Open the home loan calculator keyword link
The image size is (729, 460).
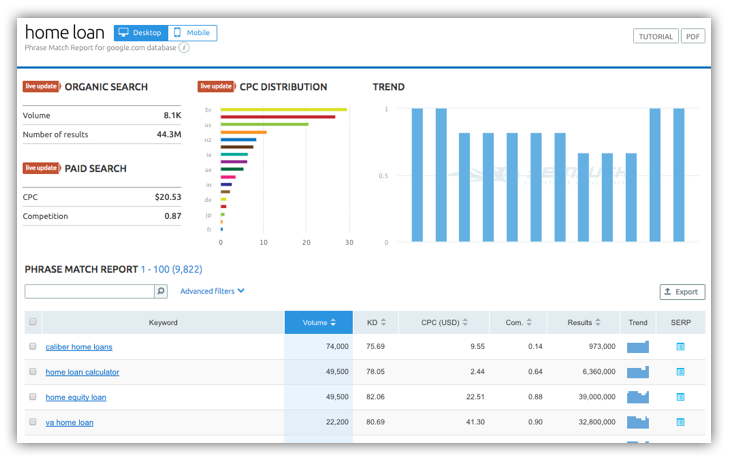click(82, 372)
